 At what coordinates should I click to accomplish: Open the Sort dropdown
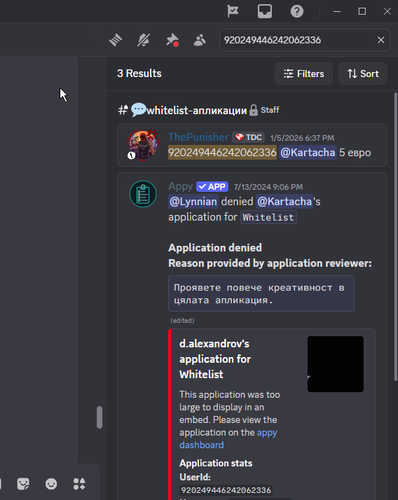[363, 74]
